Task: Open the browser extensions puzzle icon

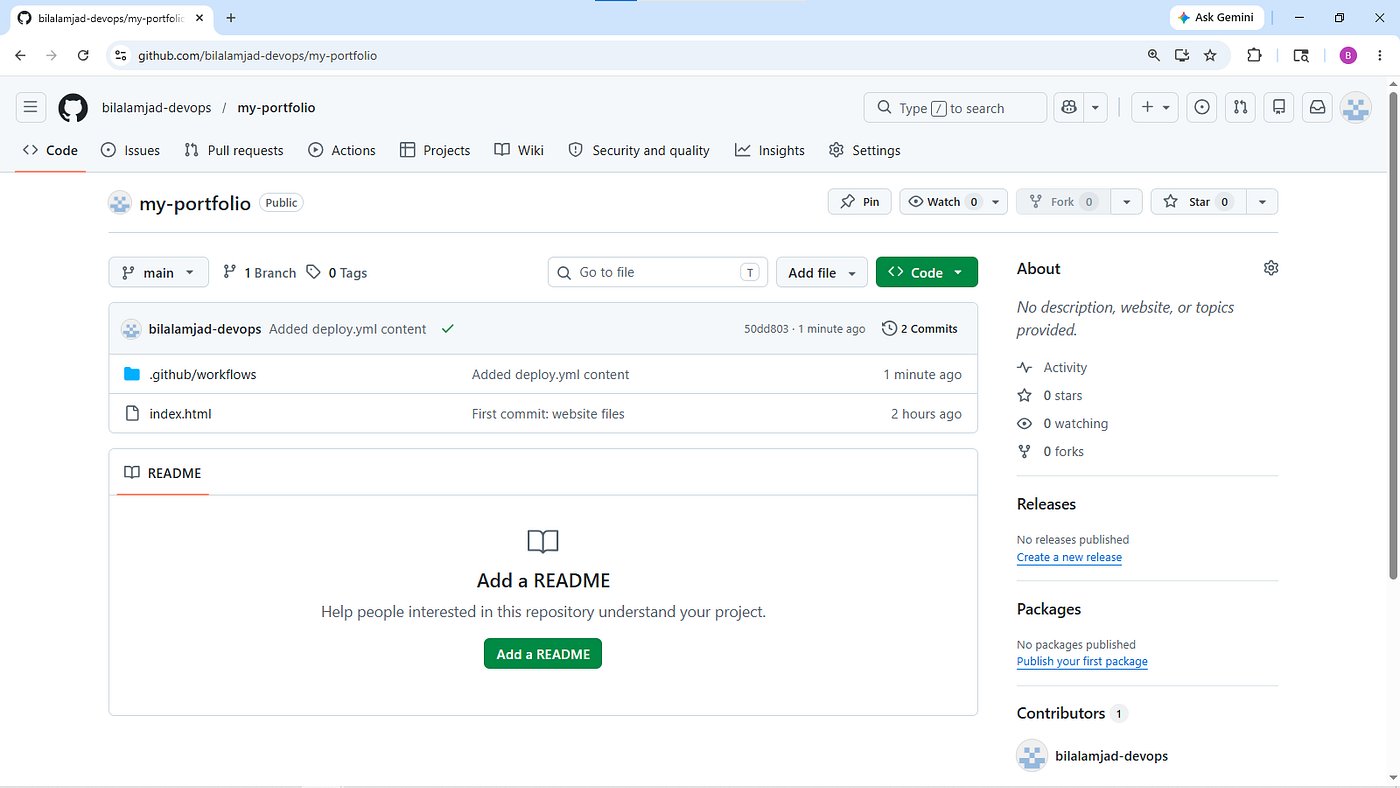Action: click(x=1254, y=56)
